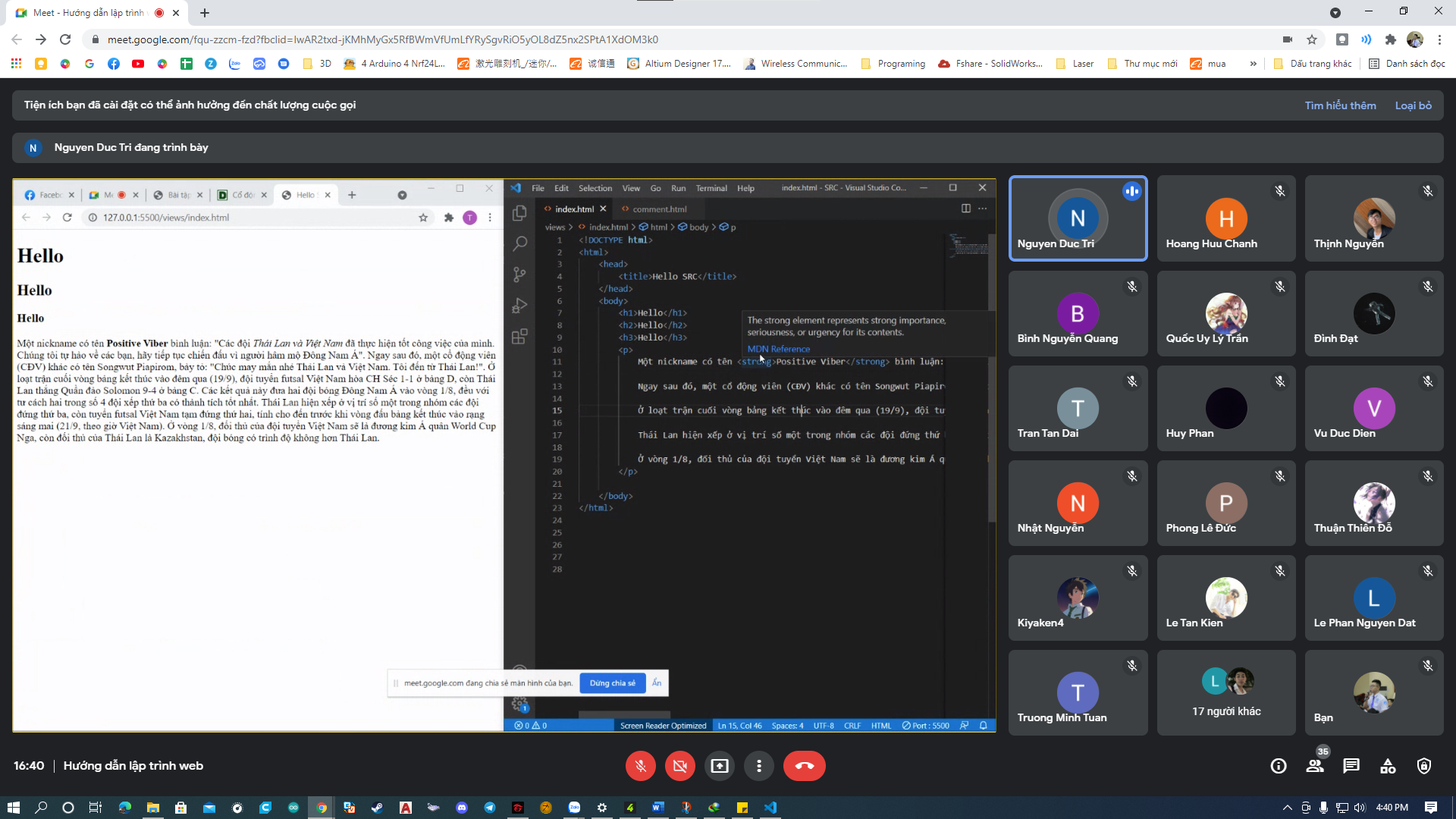The height and width of the screenshot is (819, 1456).
Task: Open Windows Start menu
Action: click(13, 808)
